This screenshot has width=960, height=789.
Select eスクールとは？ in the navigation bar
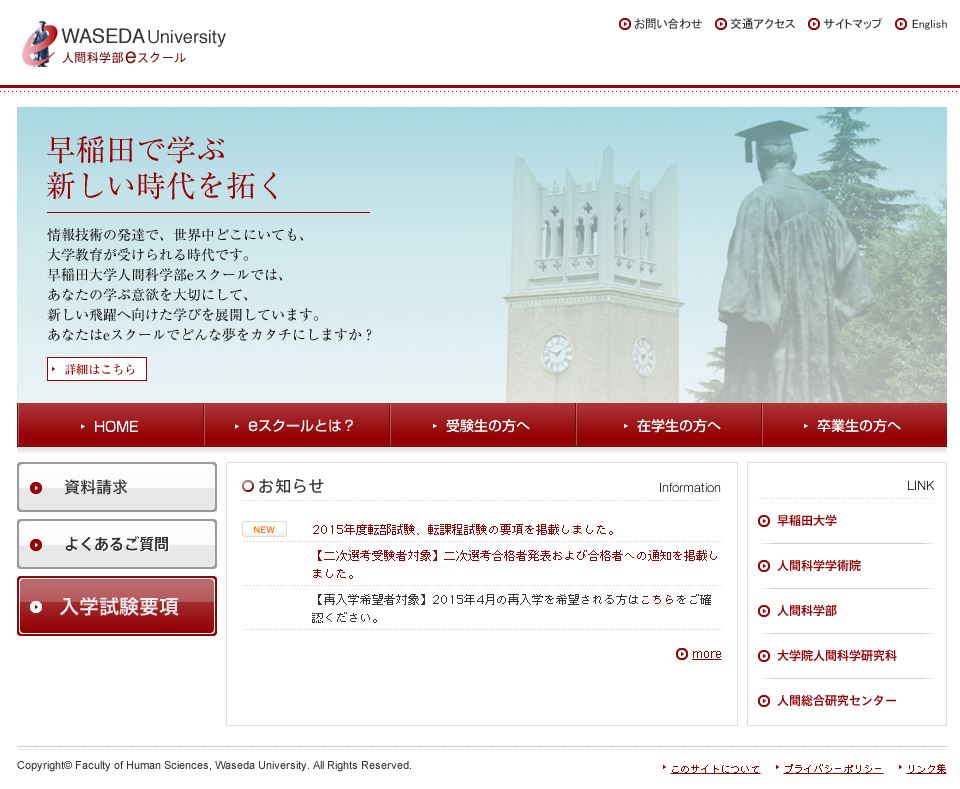[297, 425]
